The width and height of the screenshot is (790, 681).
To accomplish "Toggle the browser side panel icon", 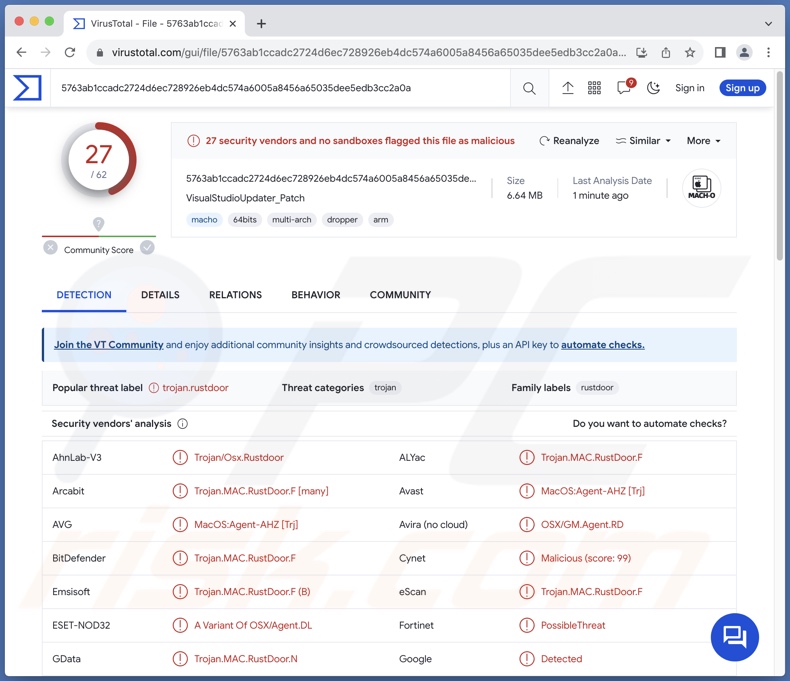I will (720, 52).
